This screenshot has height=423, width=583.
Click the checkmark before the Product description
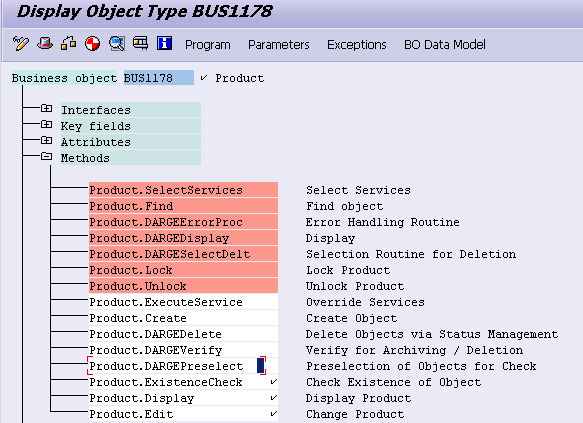click(203, 78)
